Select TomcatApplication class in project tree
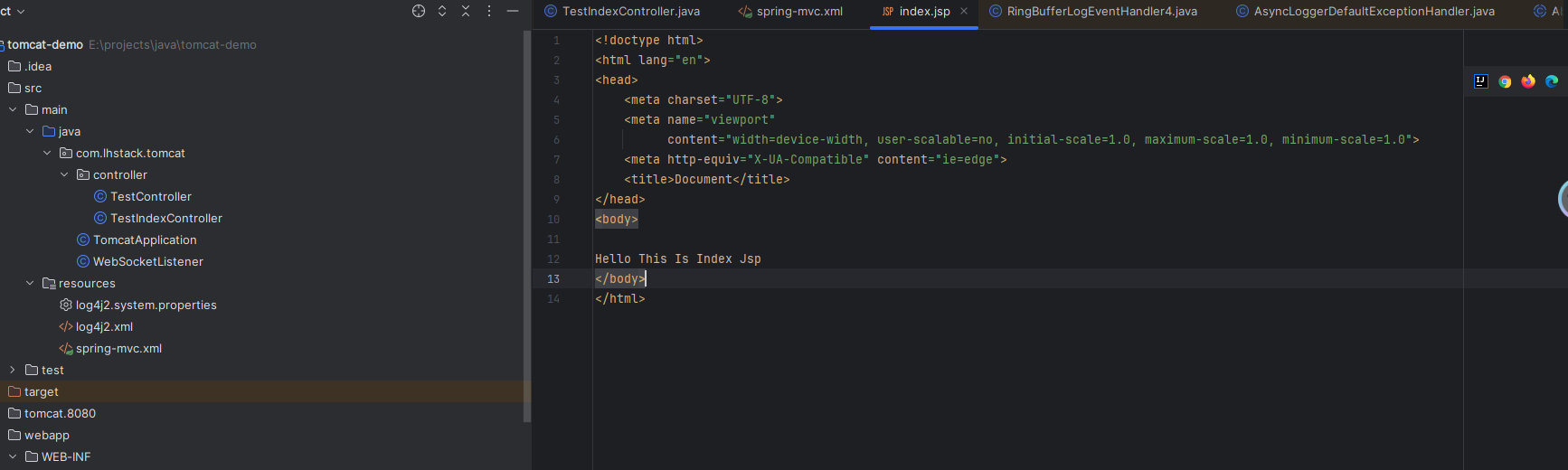Screen dimensions: 1568x470 click(x=145, y=240)
